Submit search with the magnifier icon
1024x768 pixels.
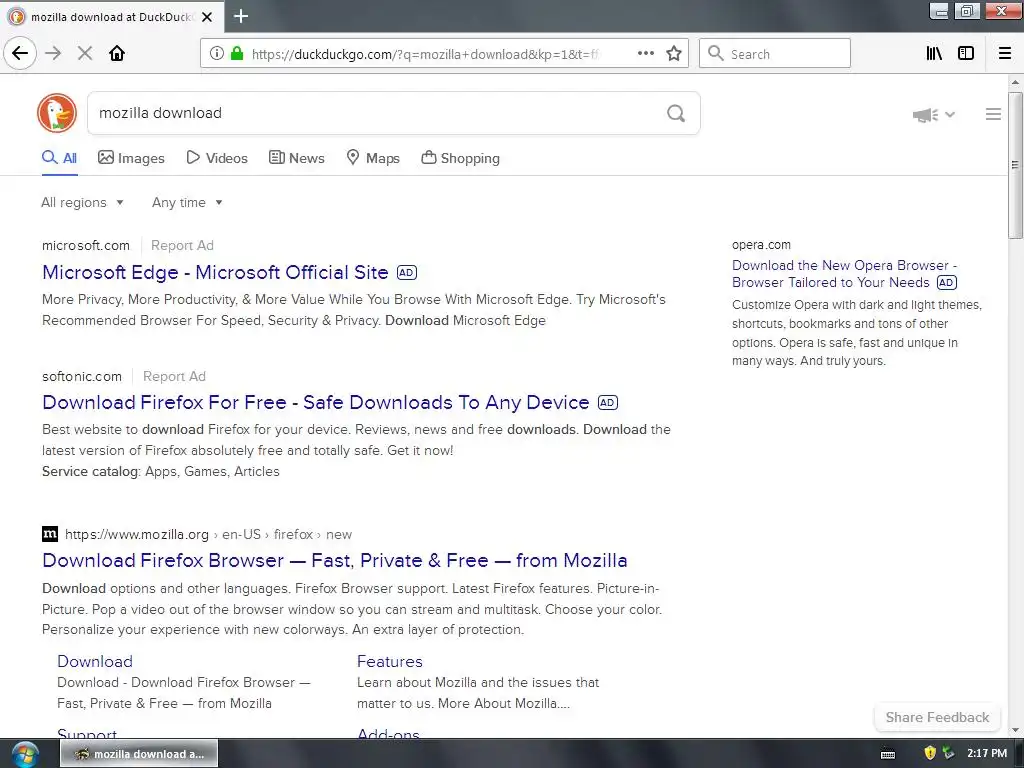pyautogui.click(x=676, y=114)
